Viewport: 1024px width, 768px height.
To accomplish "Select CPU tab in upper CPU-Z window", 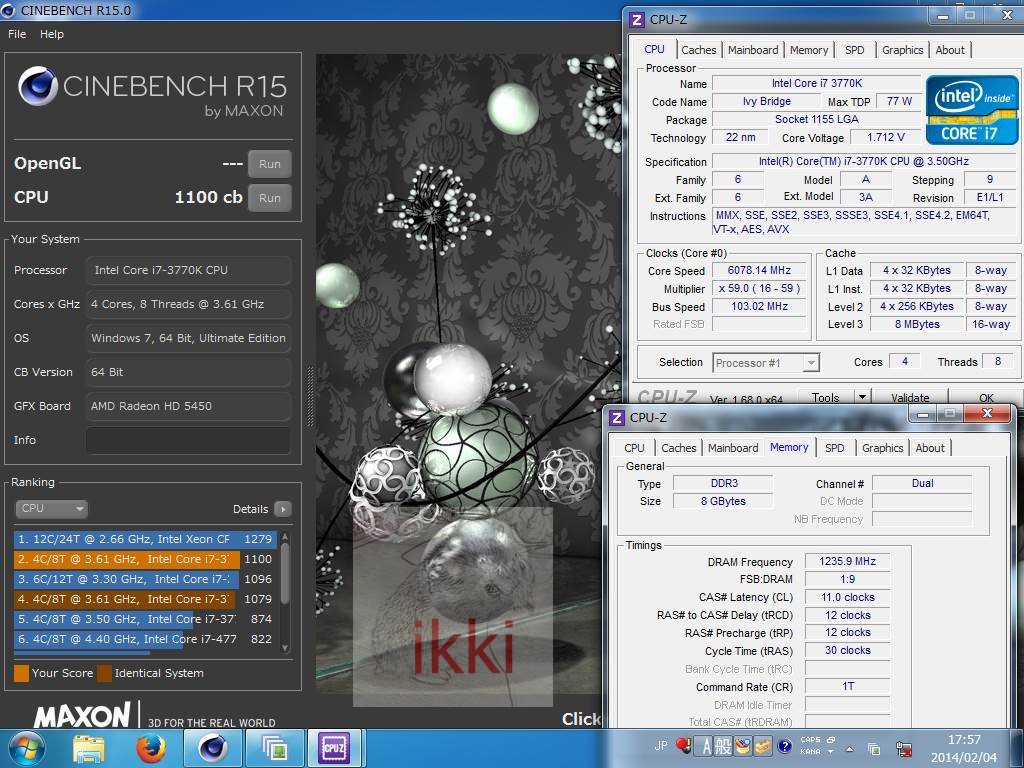I will [x=654, y=49].
